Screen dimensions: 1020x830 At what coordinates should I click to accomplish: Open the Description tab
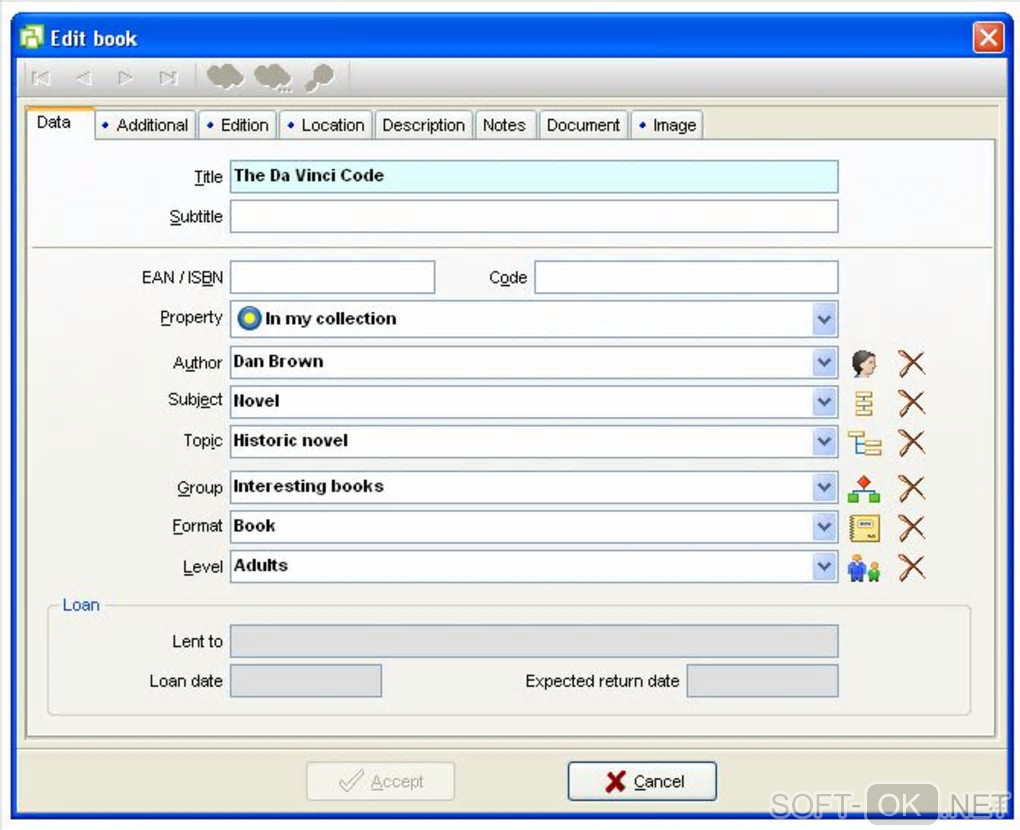click(x=423, y=125)
